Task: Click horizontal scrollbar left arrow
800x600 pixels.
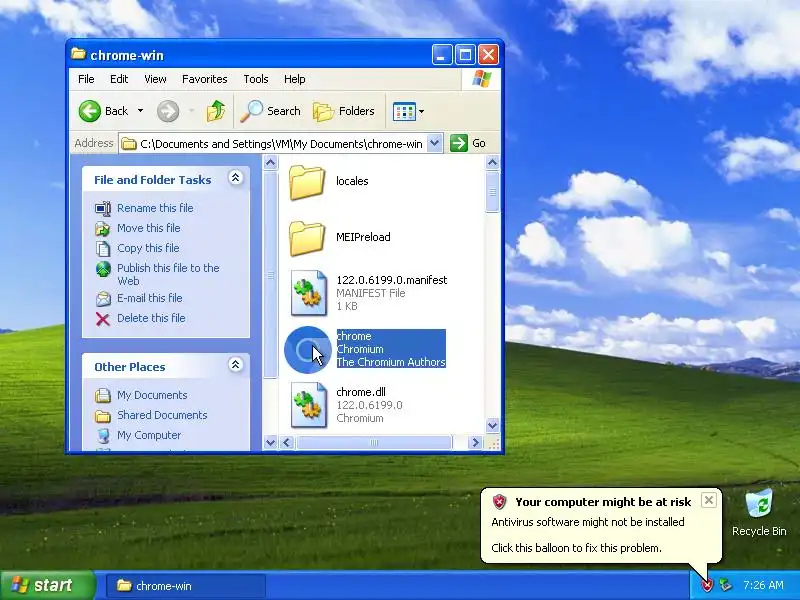Action: pos(287,442)
